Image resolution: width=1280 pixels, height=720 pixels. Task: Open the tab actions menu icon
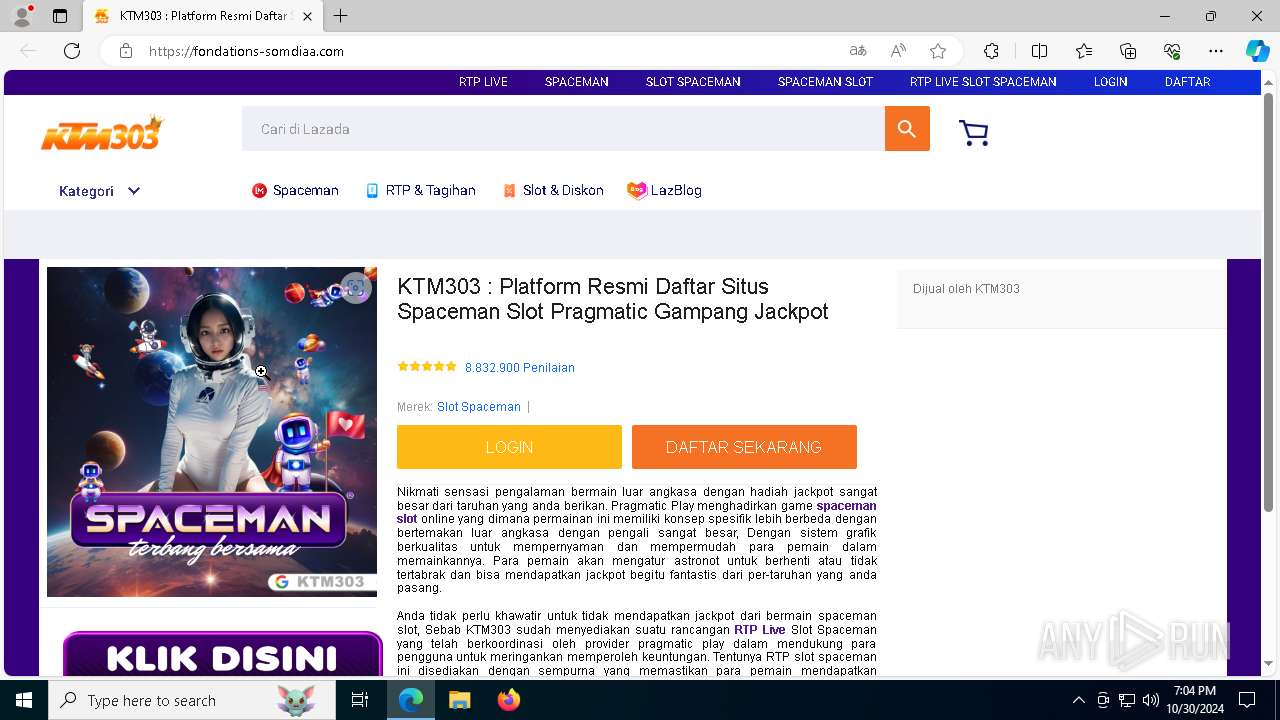coord(60,16)
